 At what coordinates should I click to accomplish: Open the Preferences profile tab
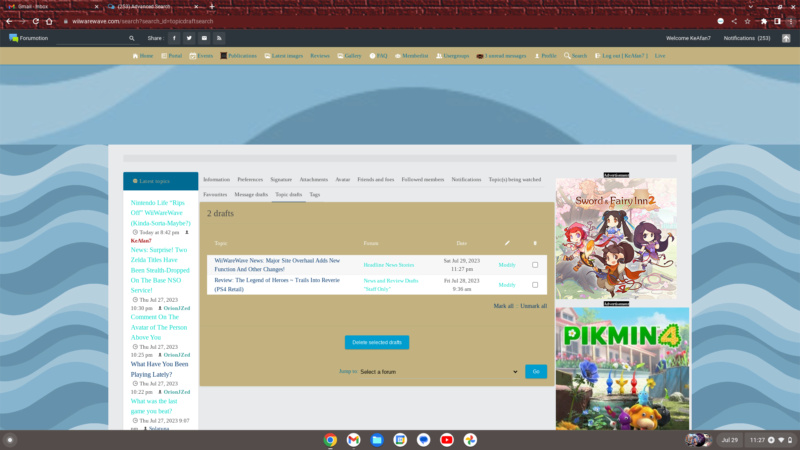[x=250, y=180]
